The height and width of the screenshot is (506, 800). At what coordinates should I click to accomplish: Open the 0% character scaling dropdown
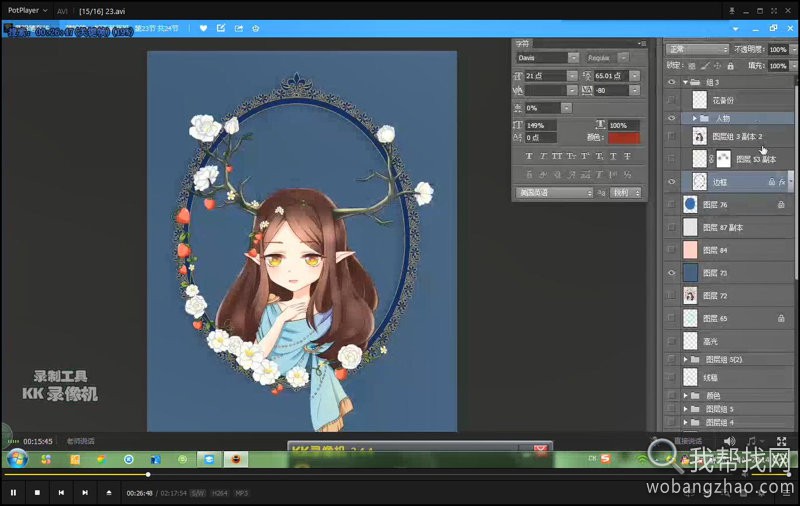(x=566, y=108)
